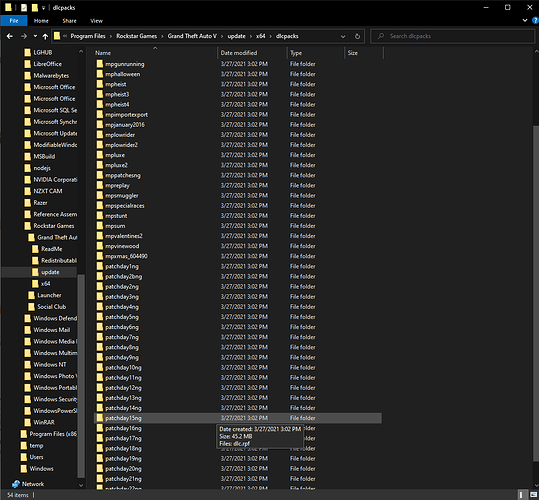Screen dimensions: 539x500
Task: Select the patchday20ng folder
Action: coord(123,469)
